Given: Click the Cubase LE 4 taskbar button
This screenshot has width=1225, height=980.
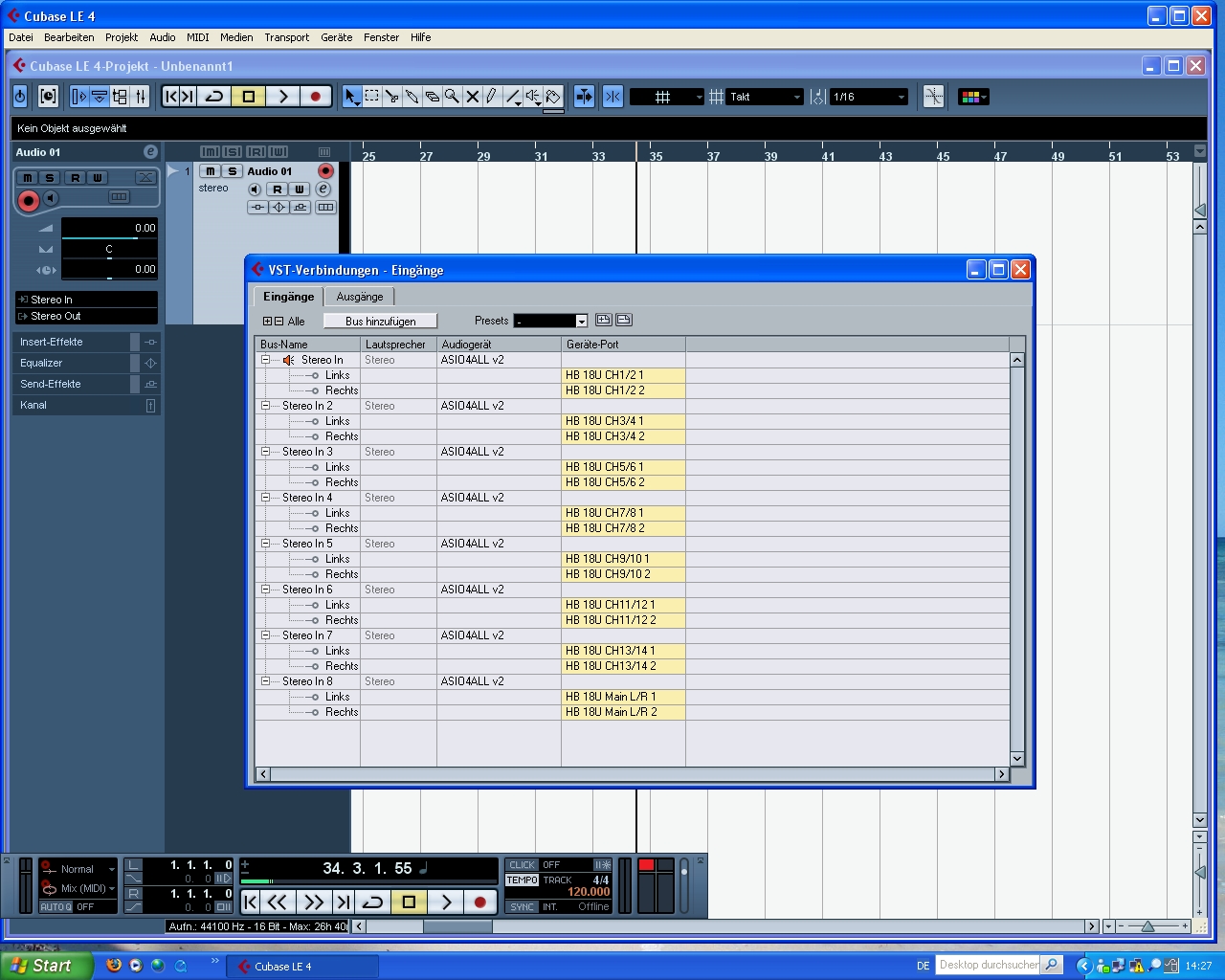Looking at the screenshot, I should coord(302,967).
